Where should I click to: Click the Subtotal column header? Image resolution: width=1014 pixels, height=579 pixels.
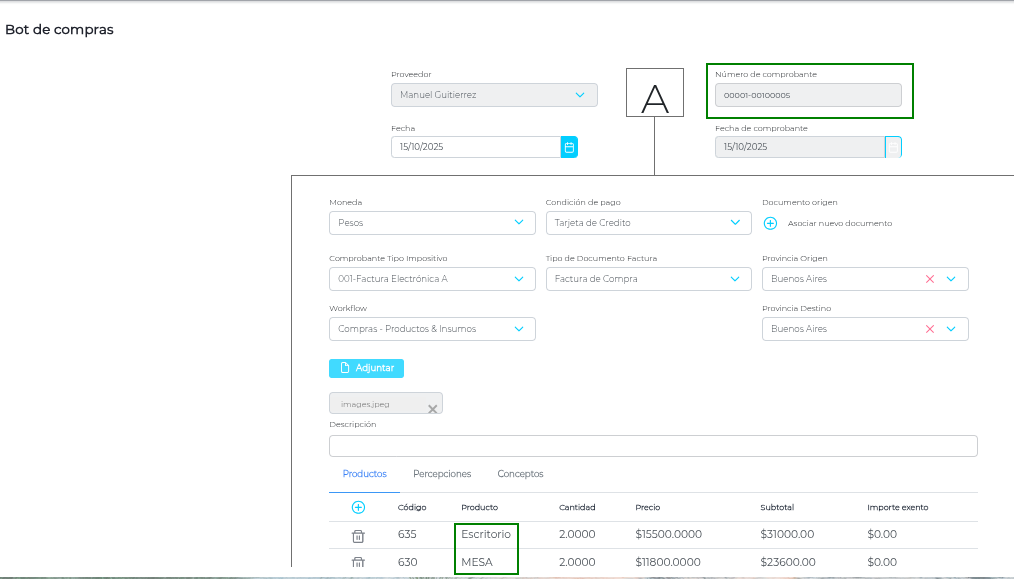777,507
